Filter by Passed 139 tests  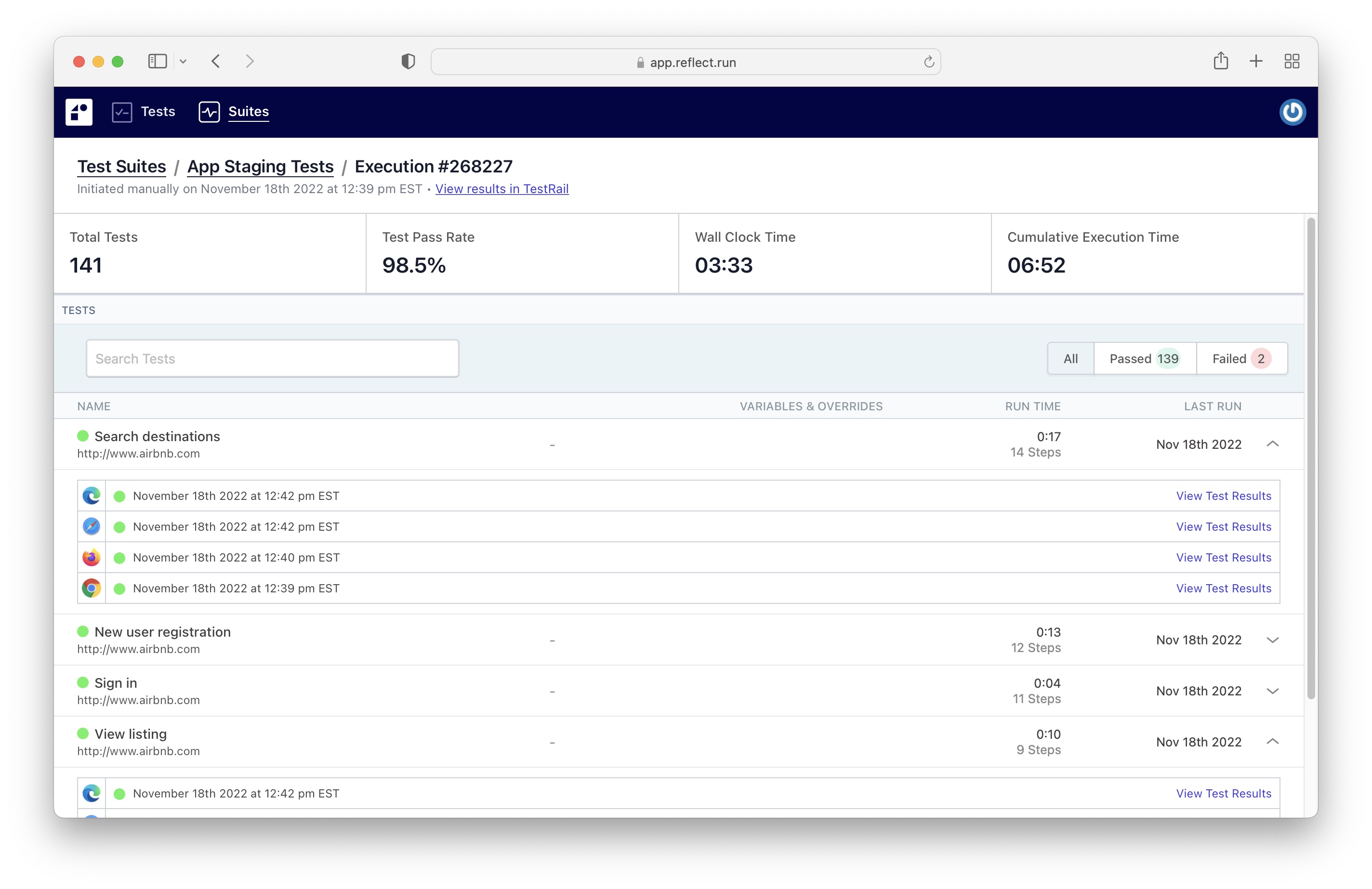click(x=1144, y=359)
